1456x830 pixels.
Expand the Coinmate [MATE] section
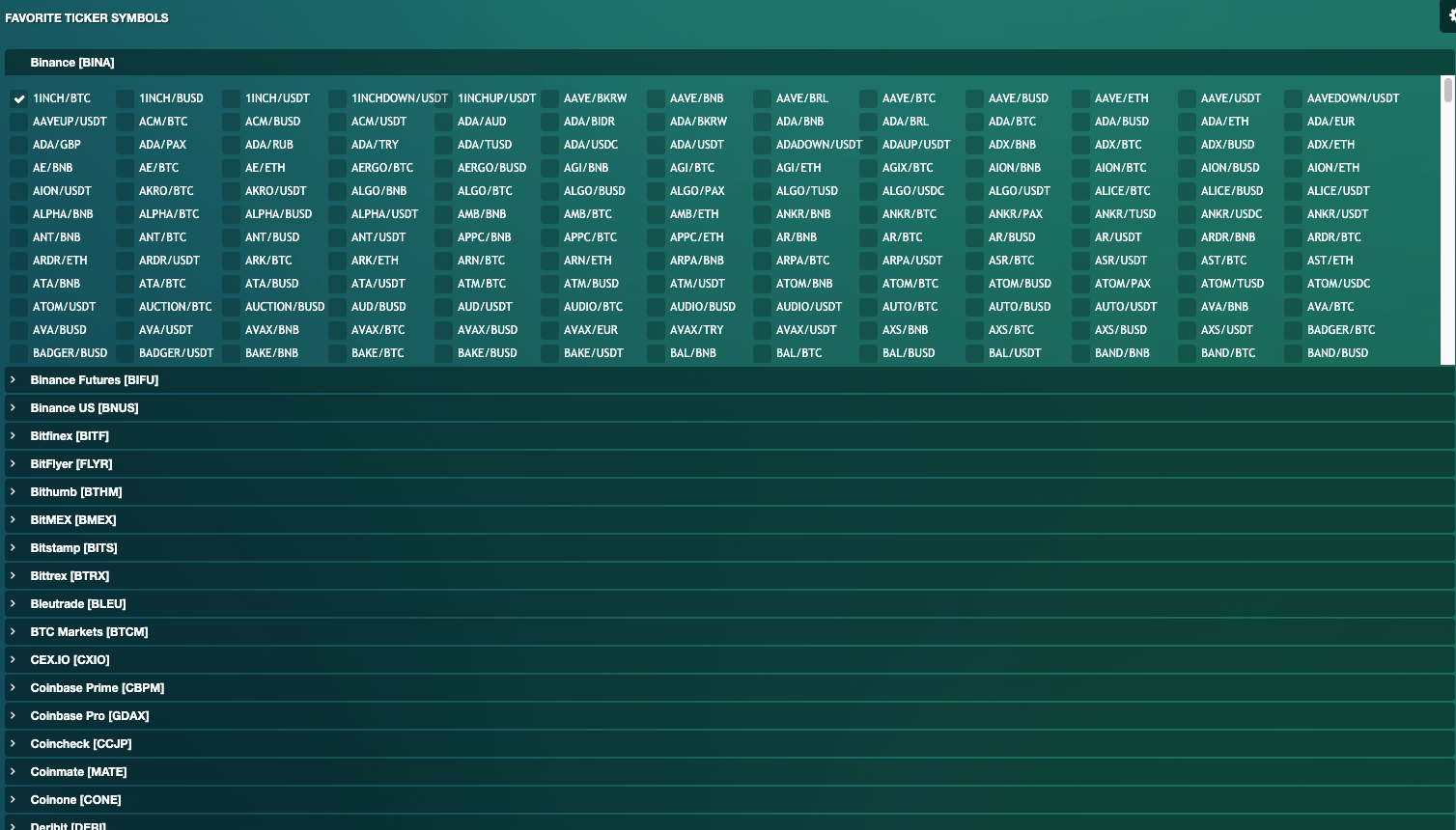pyautogui.click(x=729, y=772)
